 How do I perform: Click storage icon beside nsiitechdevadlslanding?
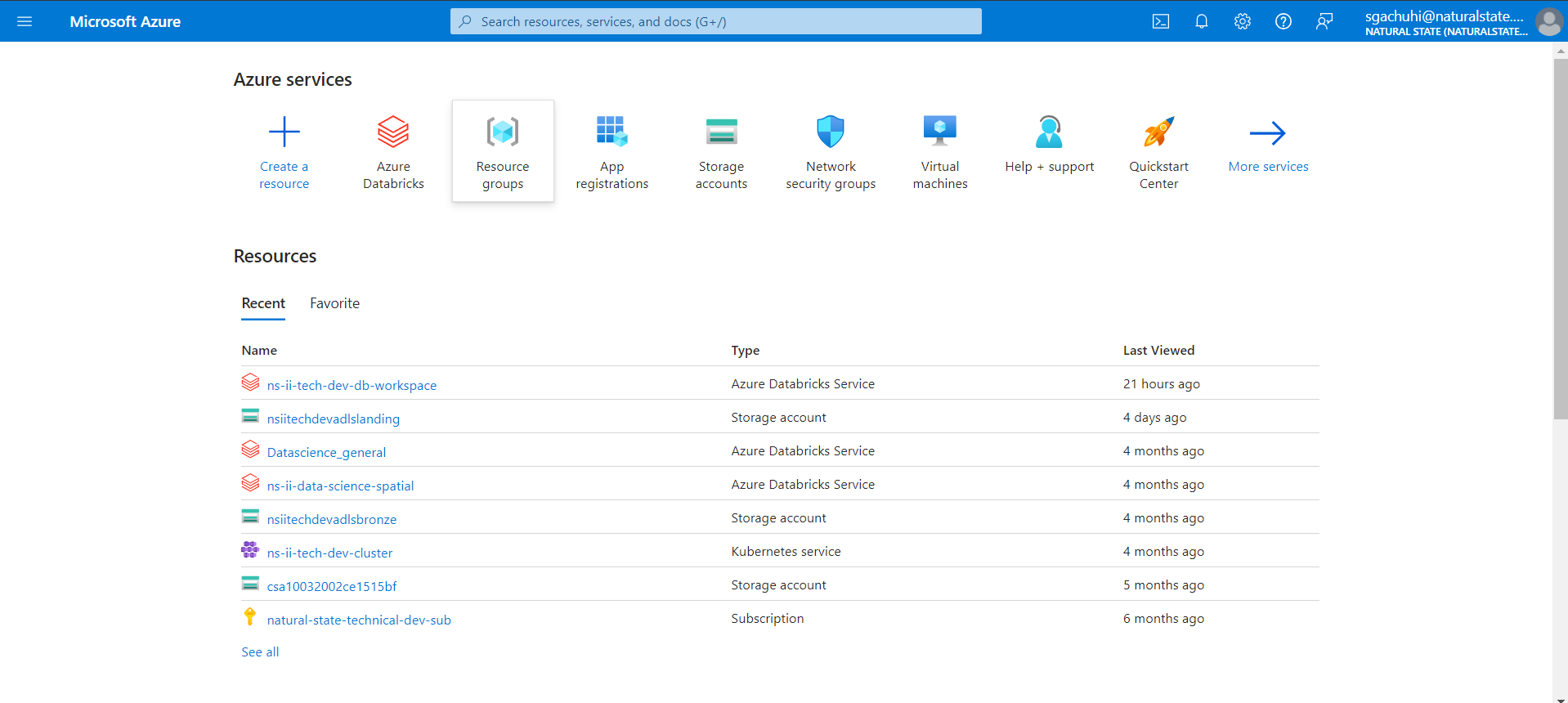pyautogui.click(x=250, y=416)
